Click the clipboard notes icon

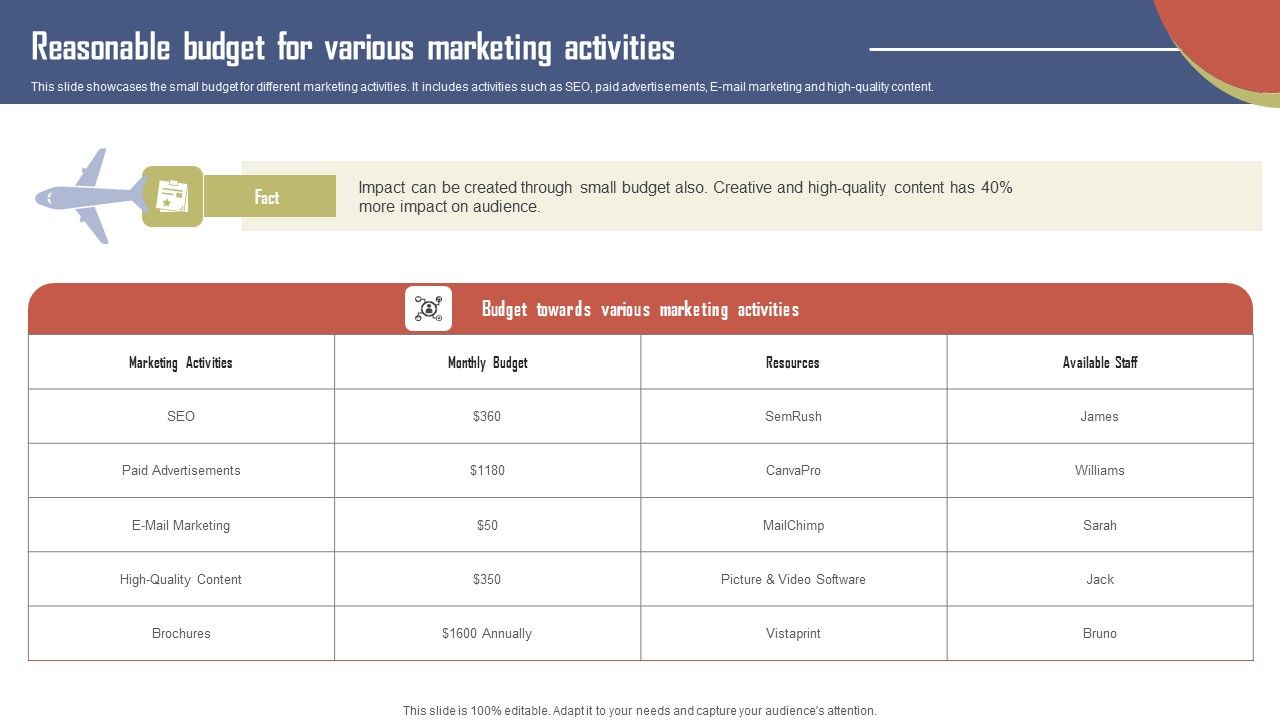(172, 196)
